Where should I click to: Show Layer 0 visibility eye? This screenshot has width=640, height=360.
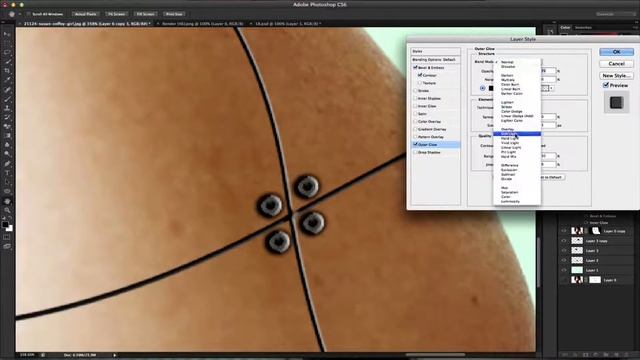[x=564, y=280]
